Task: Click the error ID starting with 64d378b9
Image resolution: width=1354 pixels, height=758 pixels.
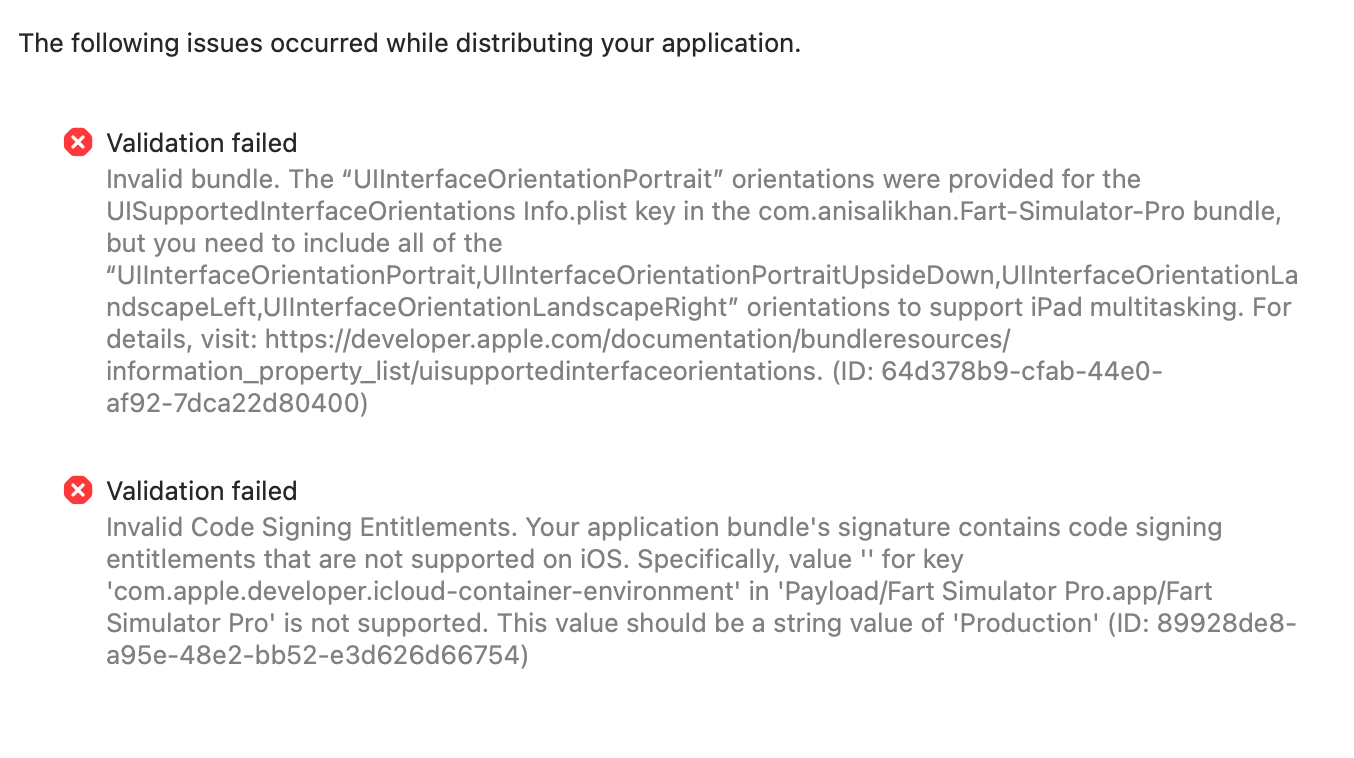Action: 1022,371
